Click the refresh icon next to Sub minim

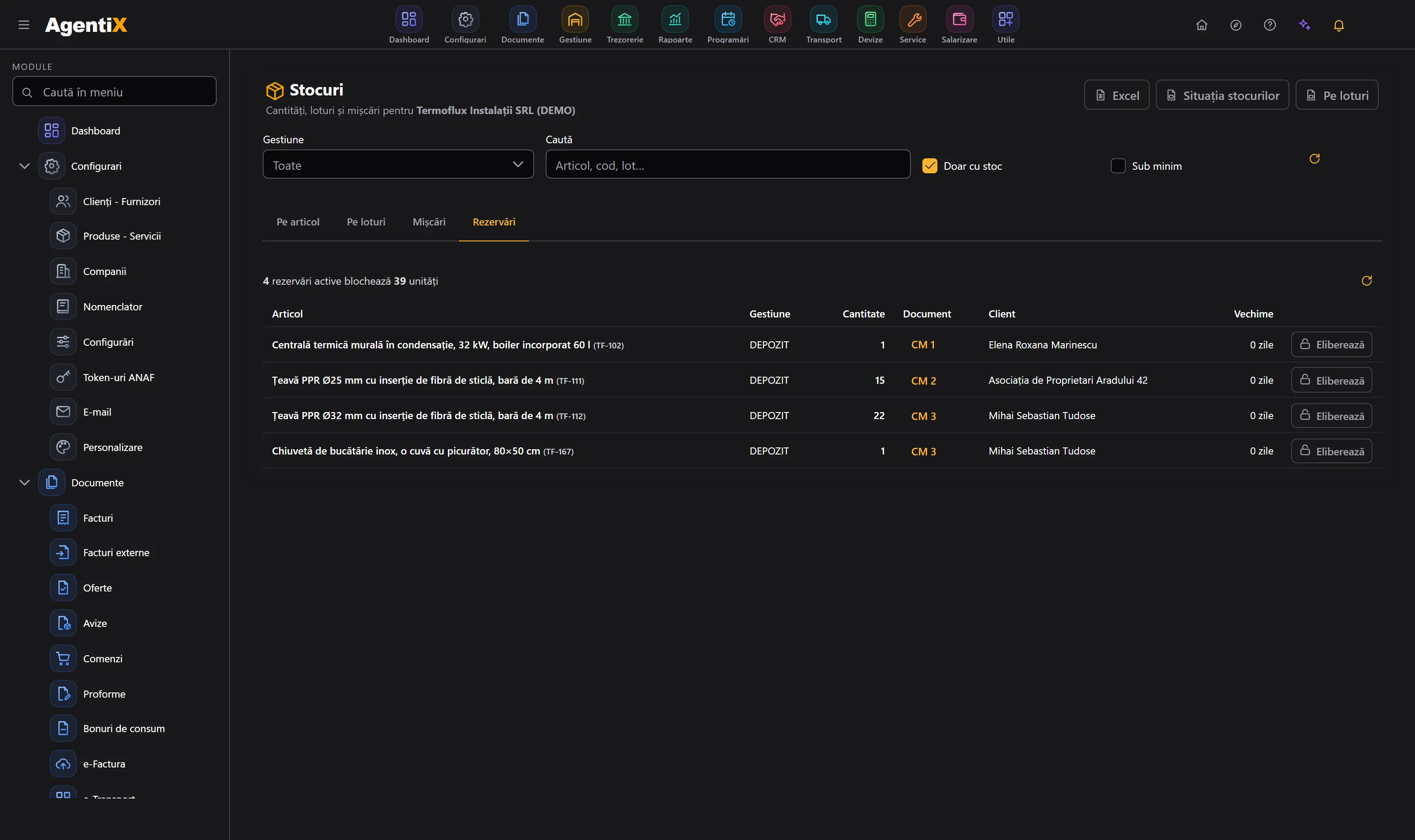tap(1314, 158)
